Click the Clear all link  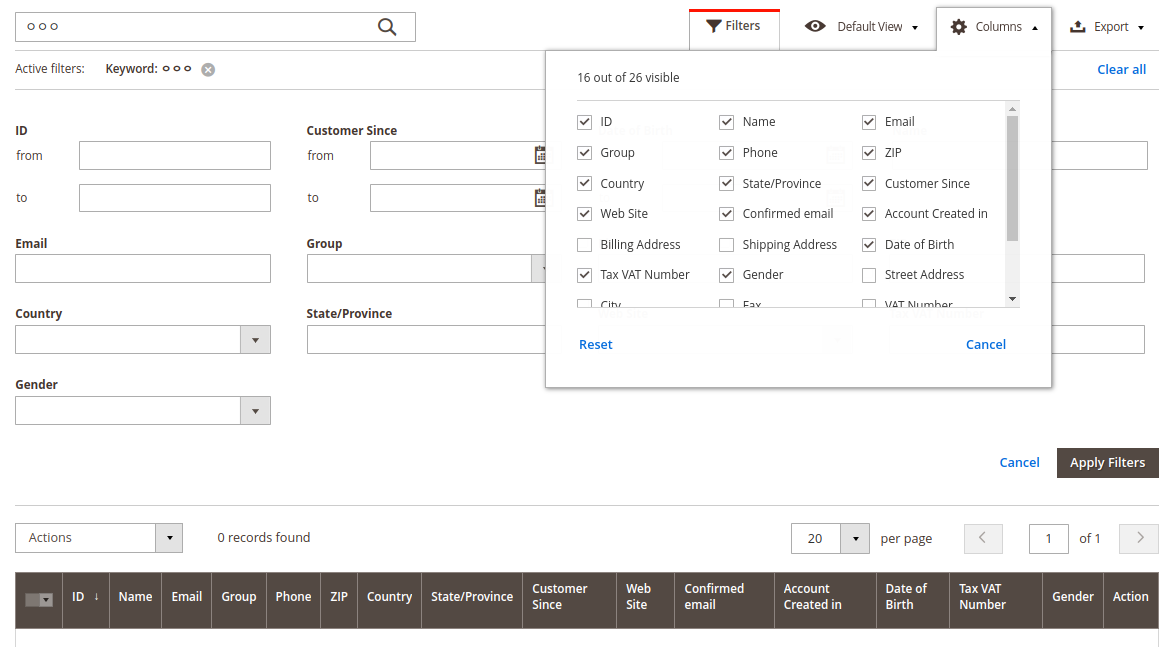(x=1121, y=69)
